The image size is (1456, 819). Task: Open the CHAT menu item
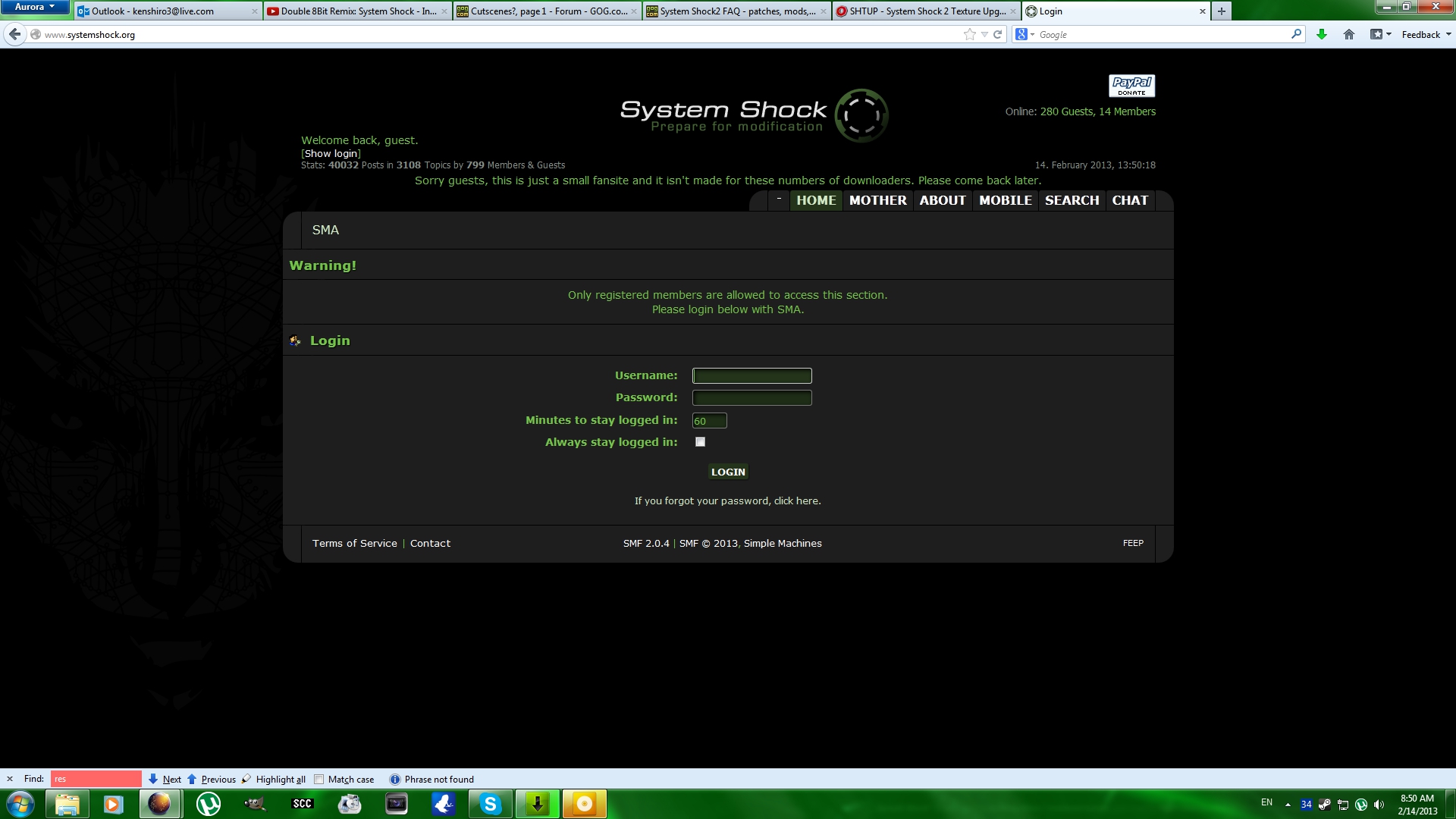(1130, 200)
